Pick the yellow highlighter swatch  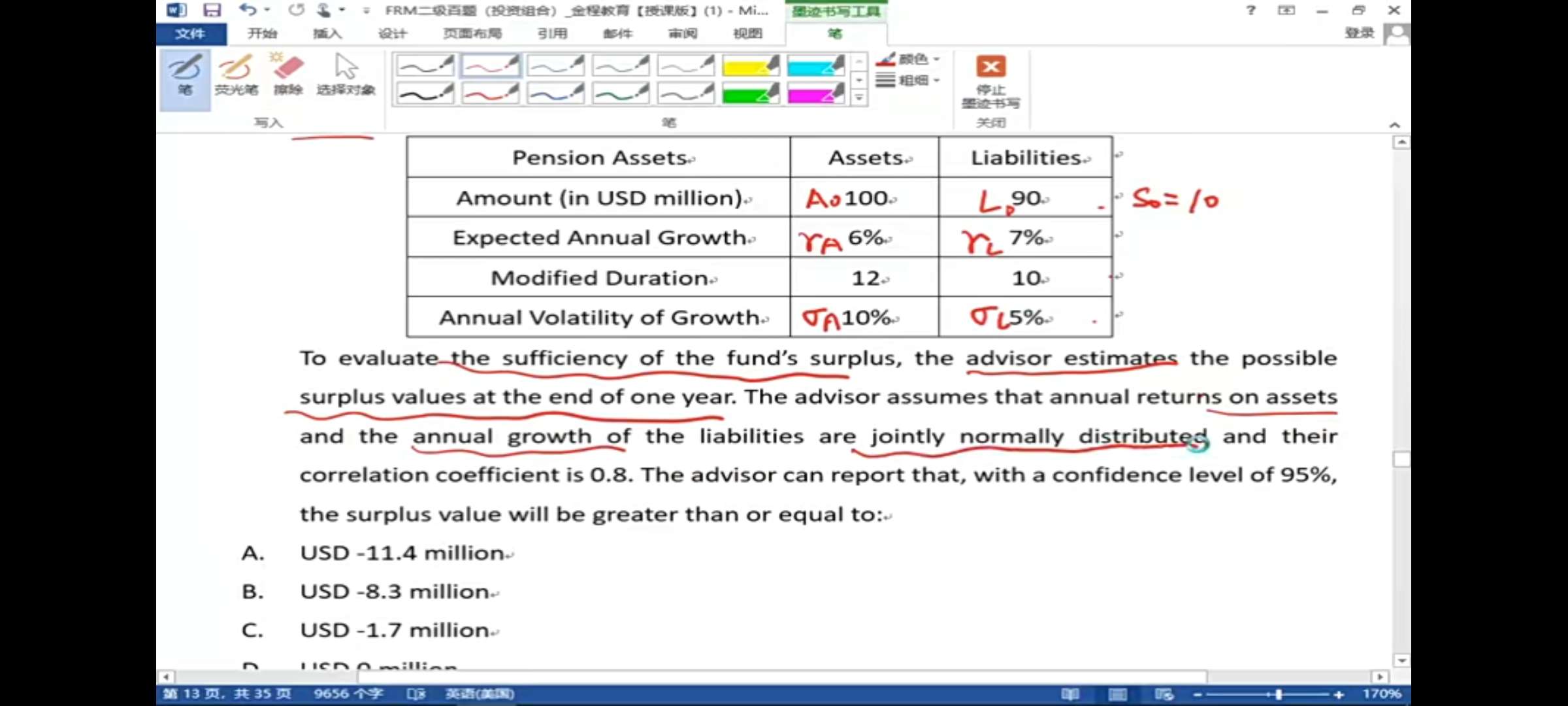point(751,66)
